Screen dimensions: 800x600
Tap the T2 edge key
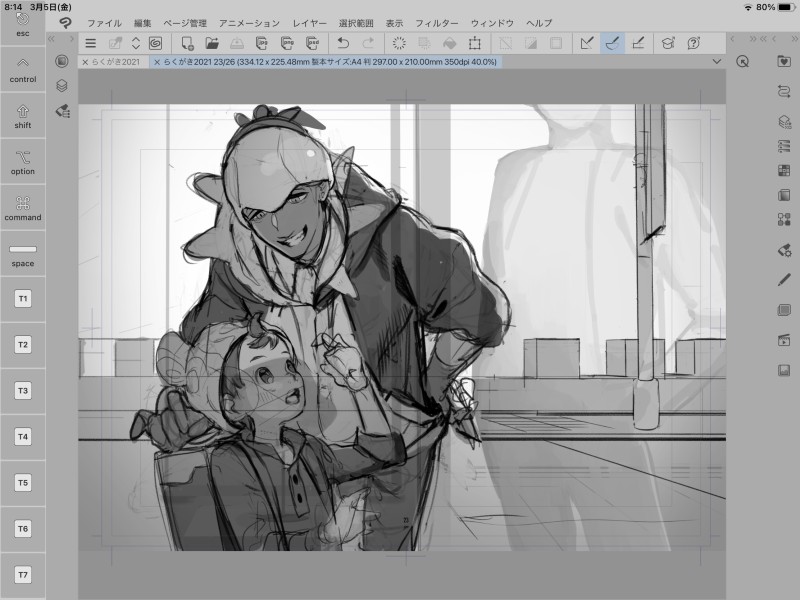[x=22, y=345]
